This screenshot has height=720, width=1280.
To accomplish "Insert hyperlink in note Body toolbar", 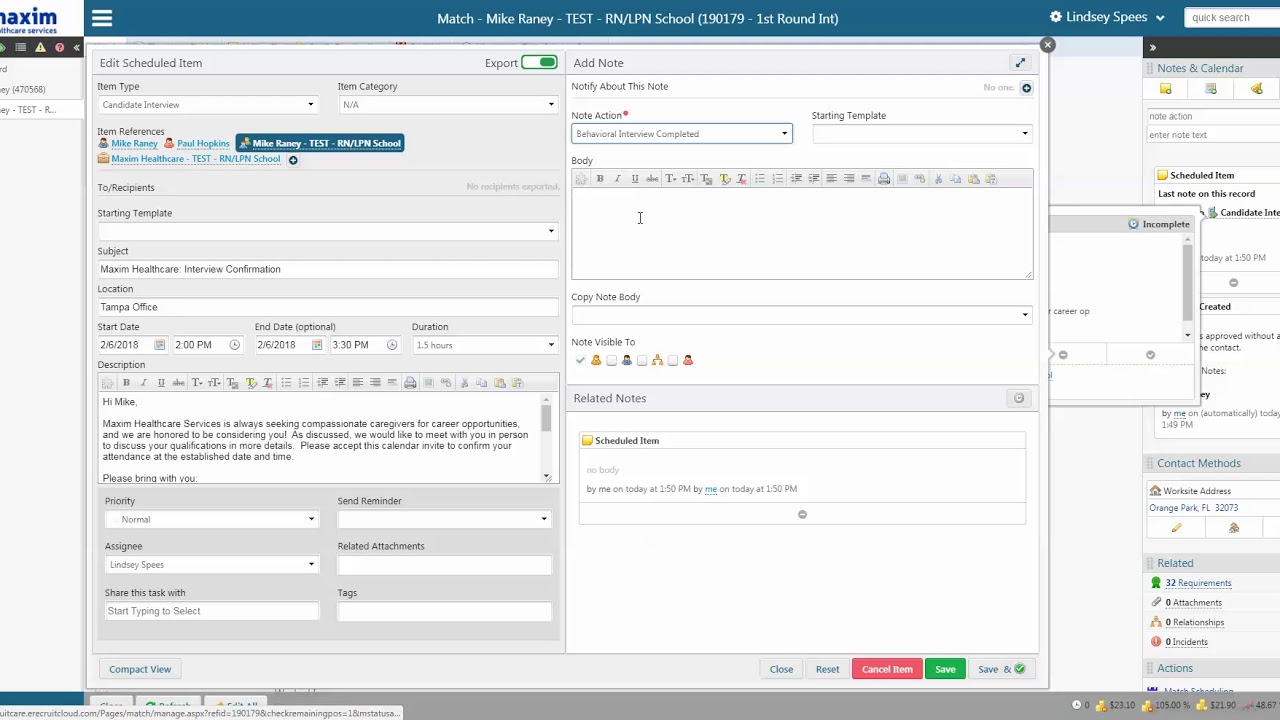I will 920,179.
